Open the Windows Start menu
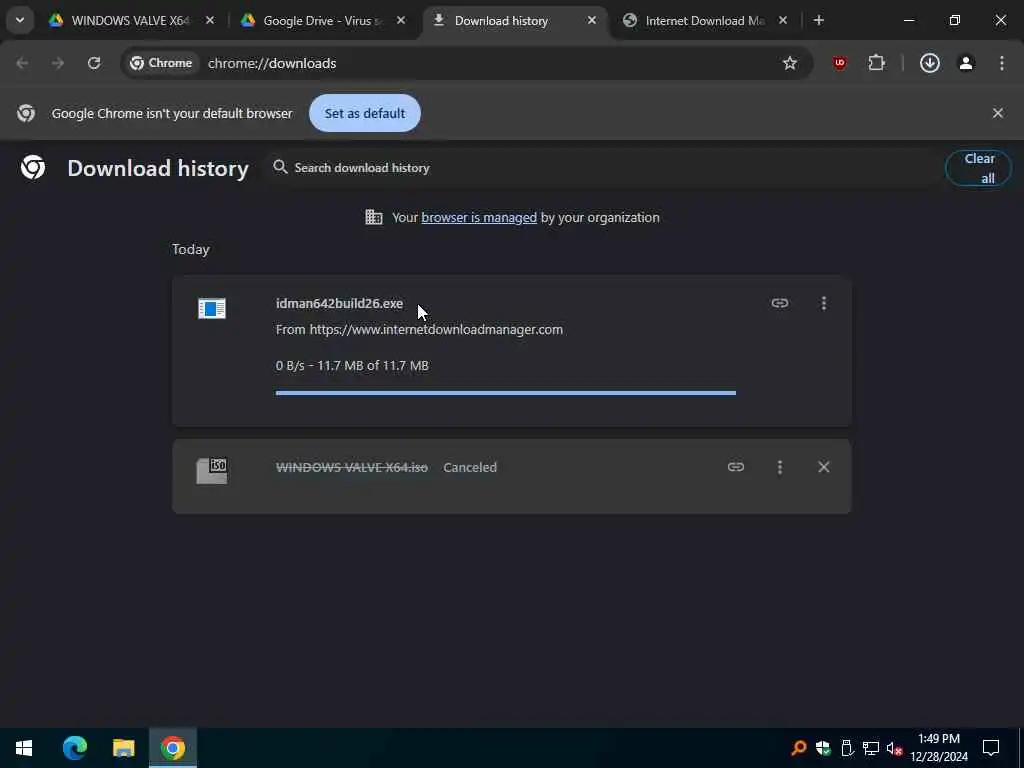 [x=24, y=748]
